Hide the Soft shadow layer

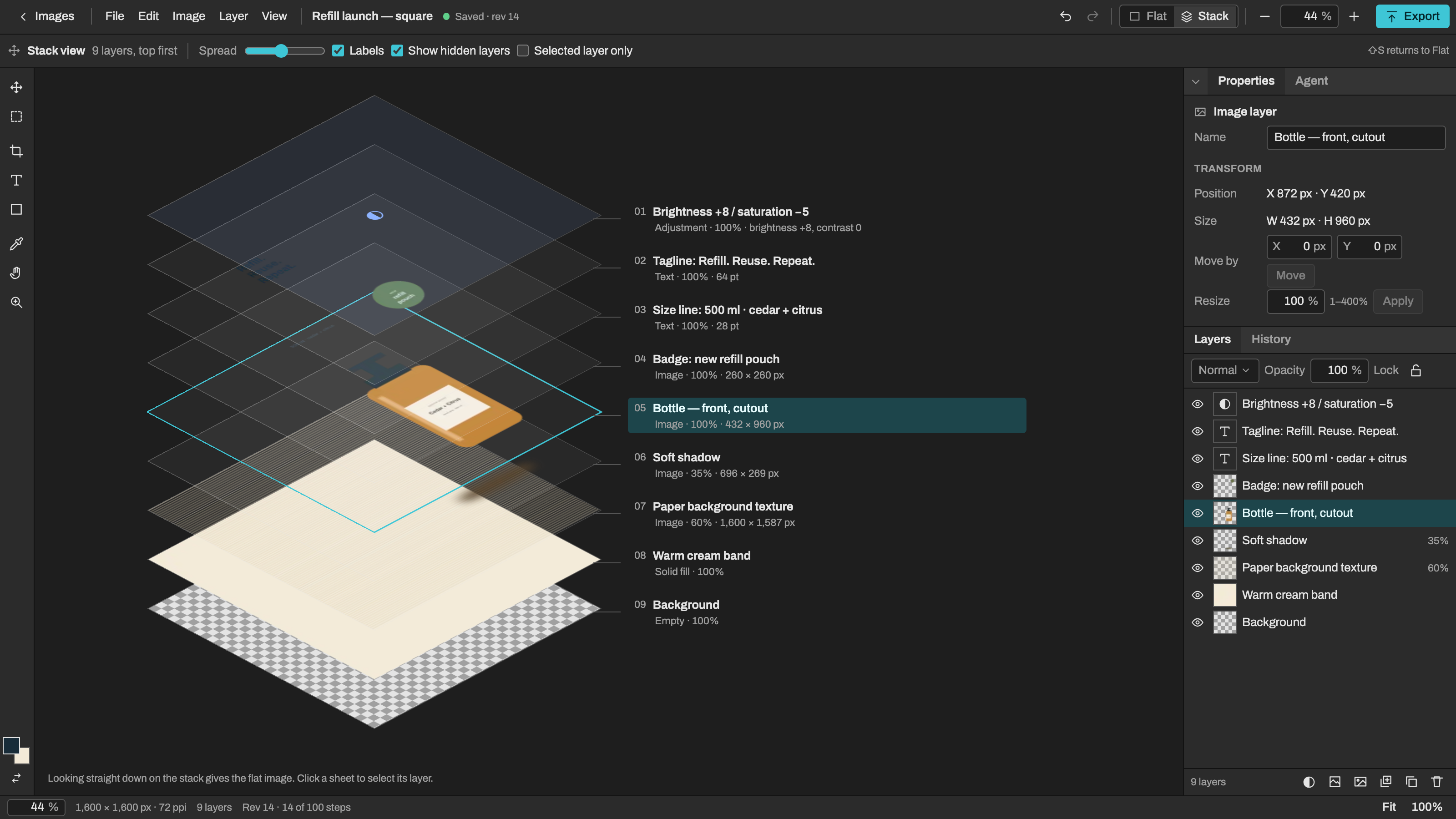tap(1198, 541)
